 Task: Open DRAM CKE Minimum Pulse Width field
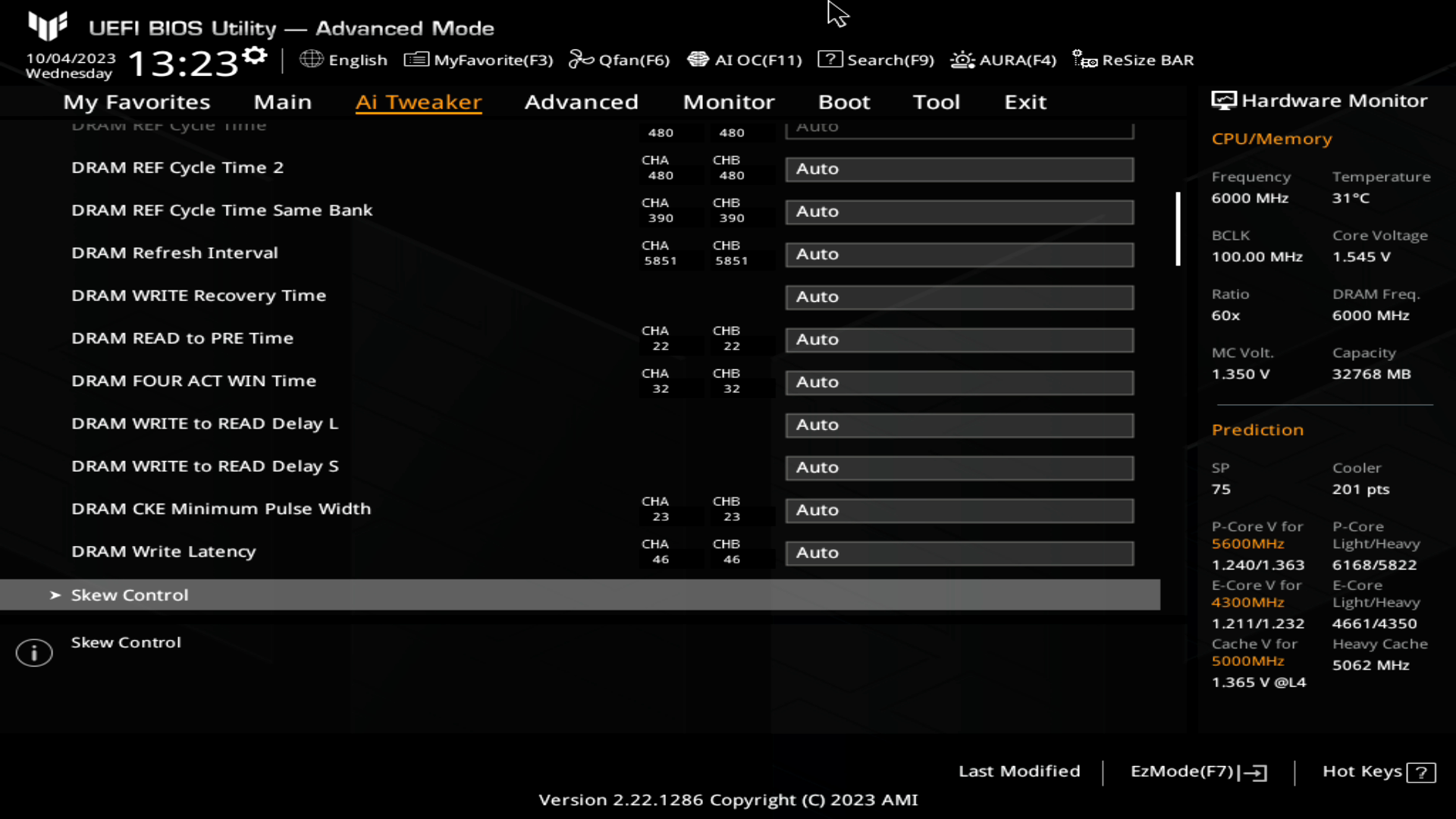pyautogui.click(x=959, y=510)
